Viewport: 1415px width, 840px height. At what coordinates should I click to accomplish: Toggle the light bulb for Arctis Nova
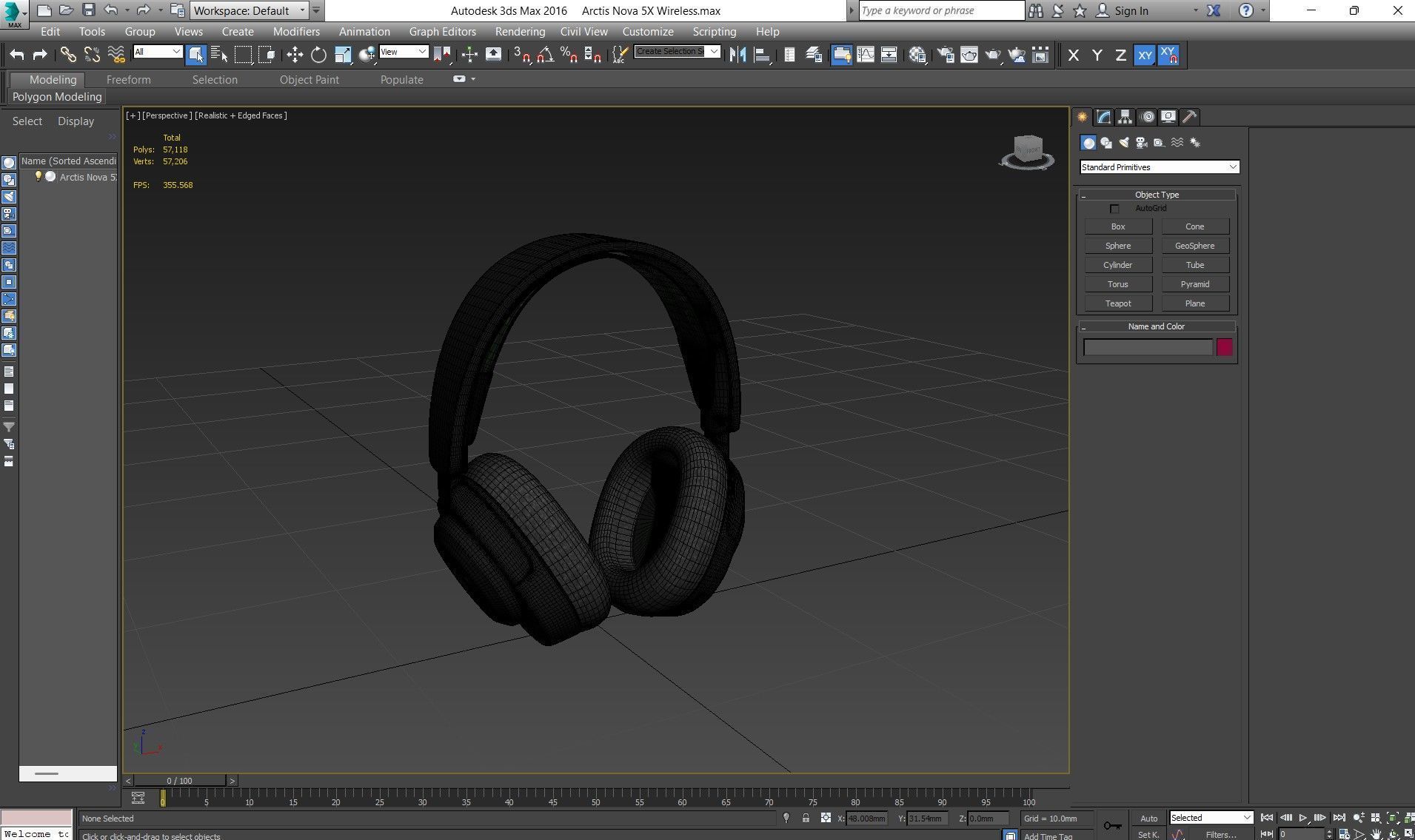[39, 177]
